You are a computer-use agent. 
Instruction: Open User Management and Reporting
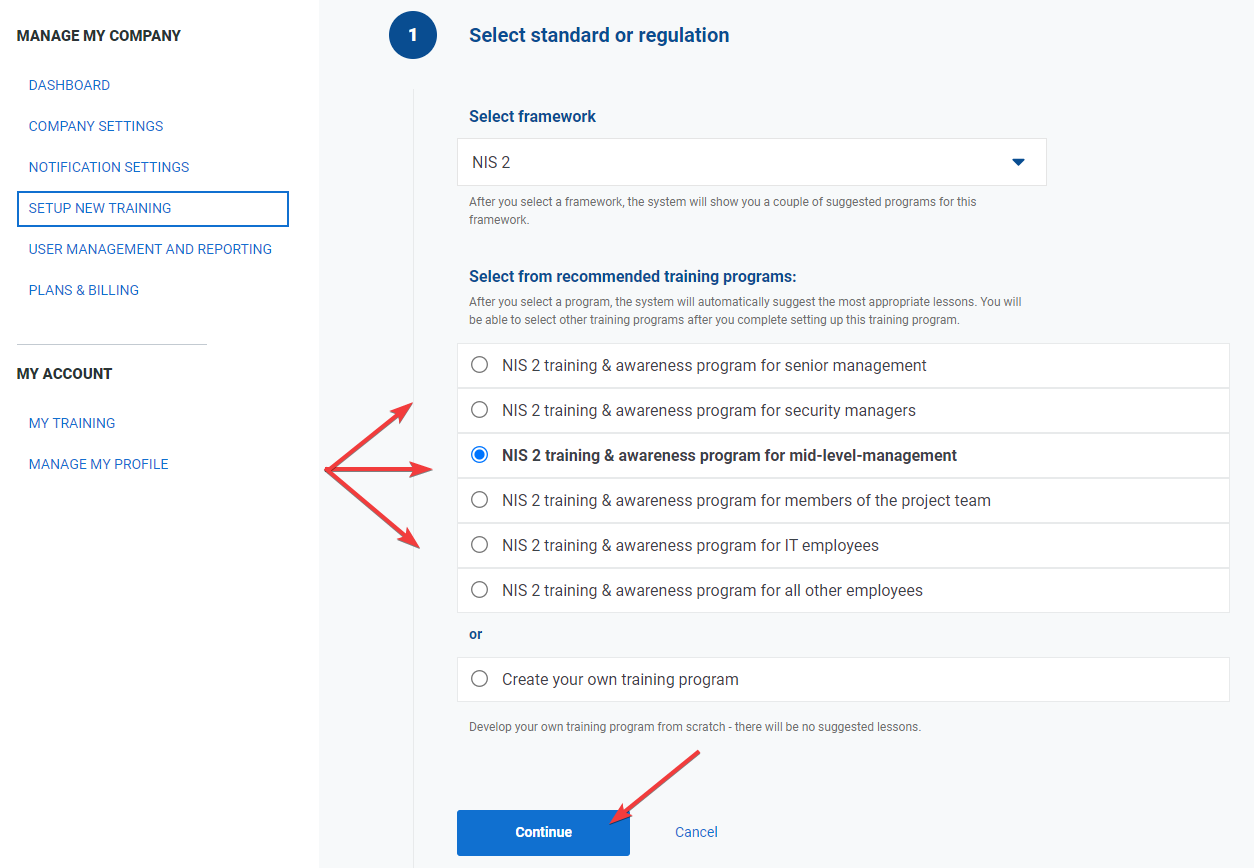(x=150, y=249)
